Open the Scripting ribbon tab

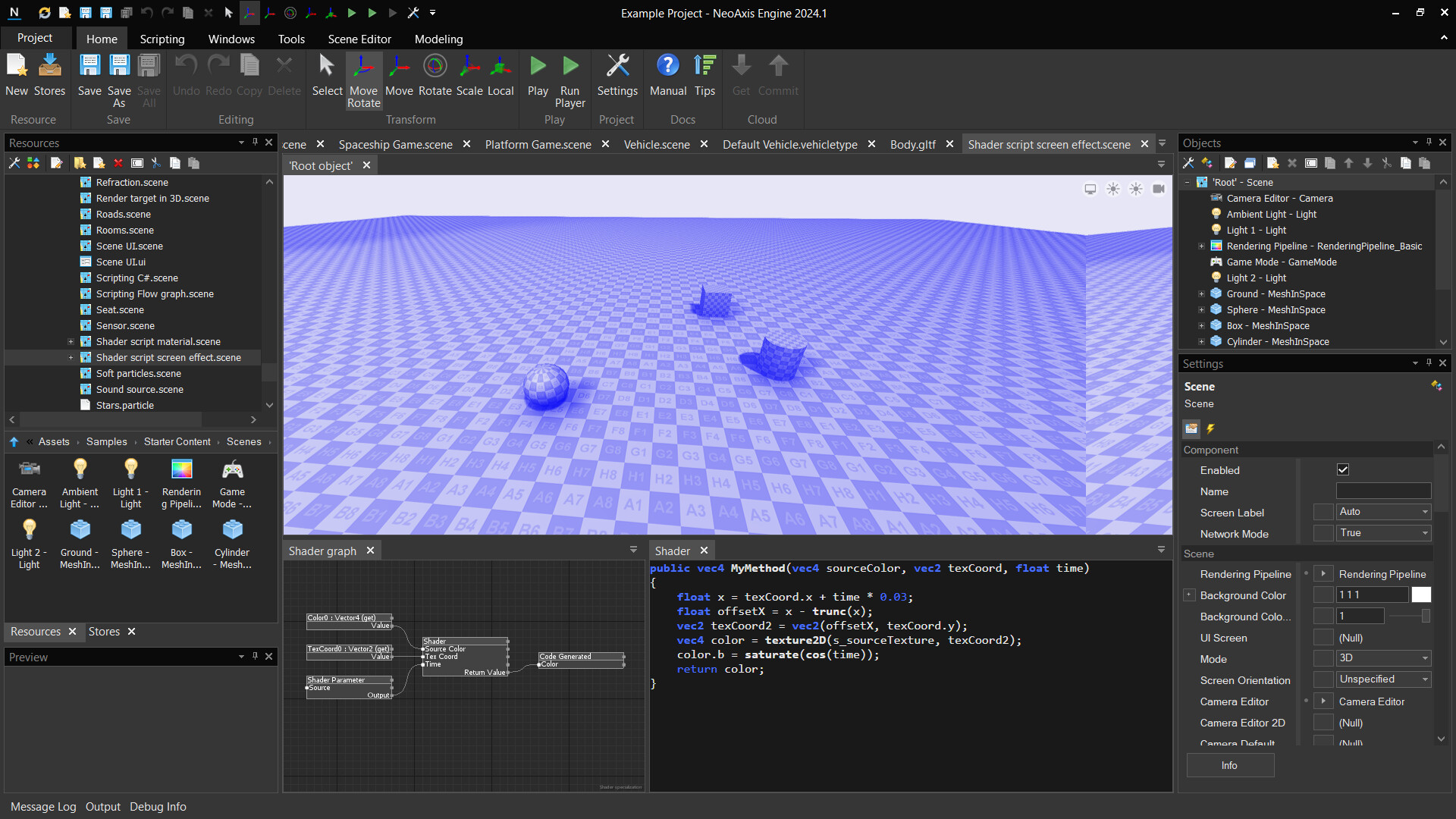pos(162,39)
